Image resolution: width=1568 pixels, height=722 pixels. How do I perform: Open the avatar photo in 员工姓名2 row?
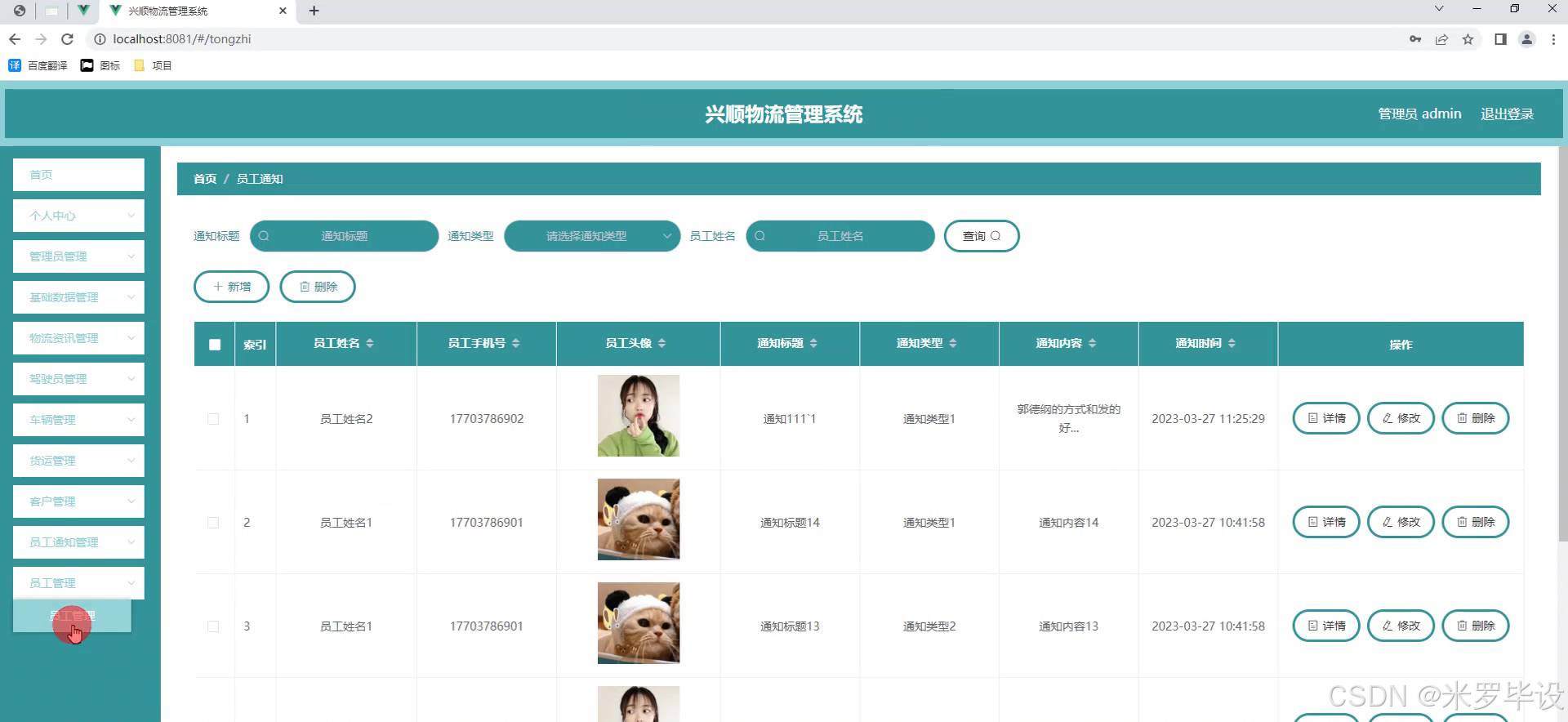point(639,416)
